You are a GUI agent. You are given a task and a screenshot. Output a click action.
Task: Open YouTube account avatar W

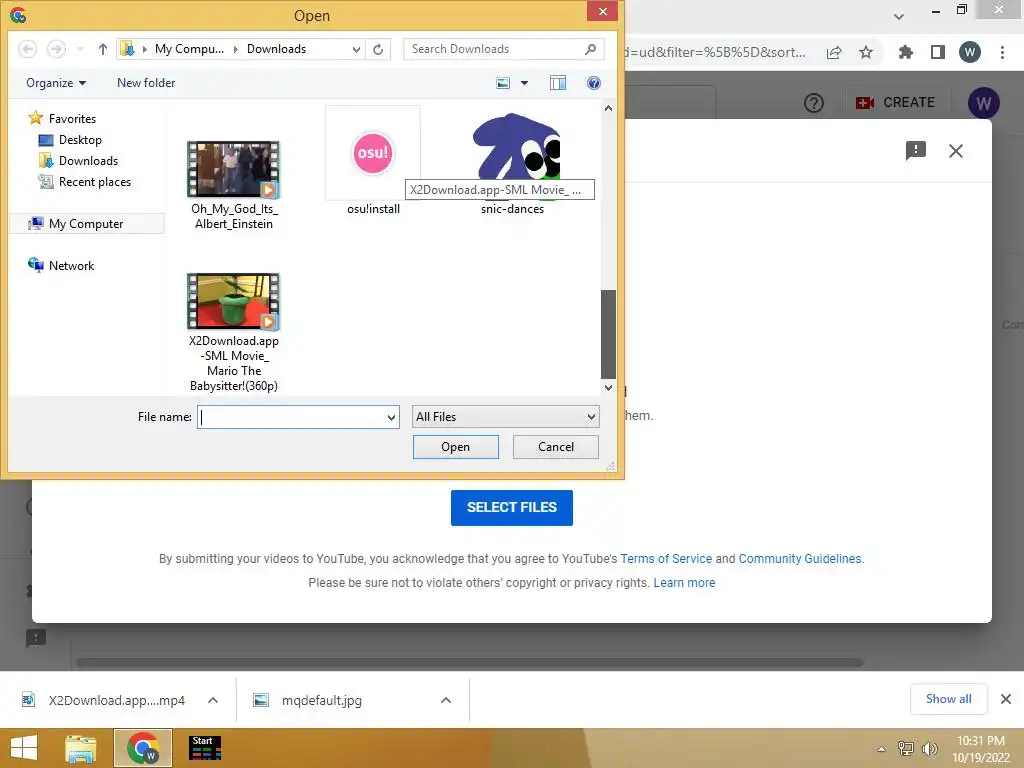[984, 103]
